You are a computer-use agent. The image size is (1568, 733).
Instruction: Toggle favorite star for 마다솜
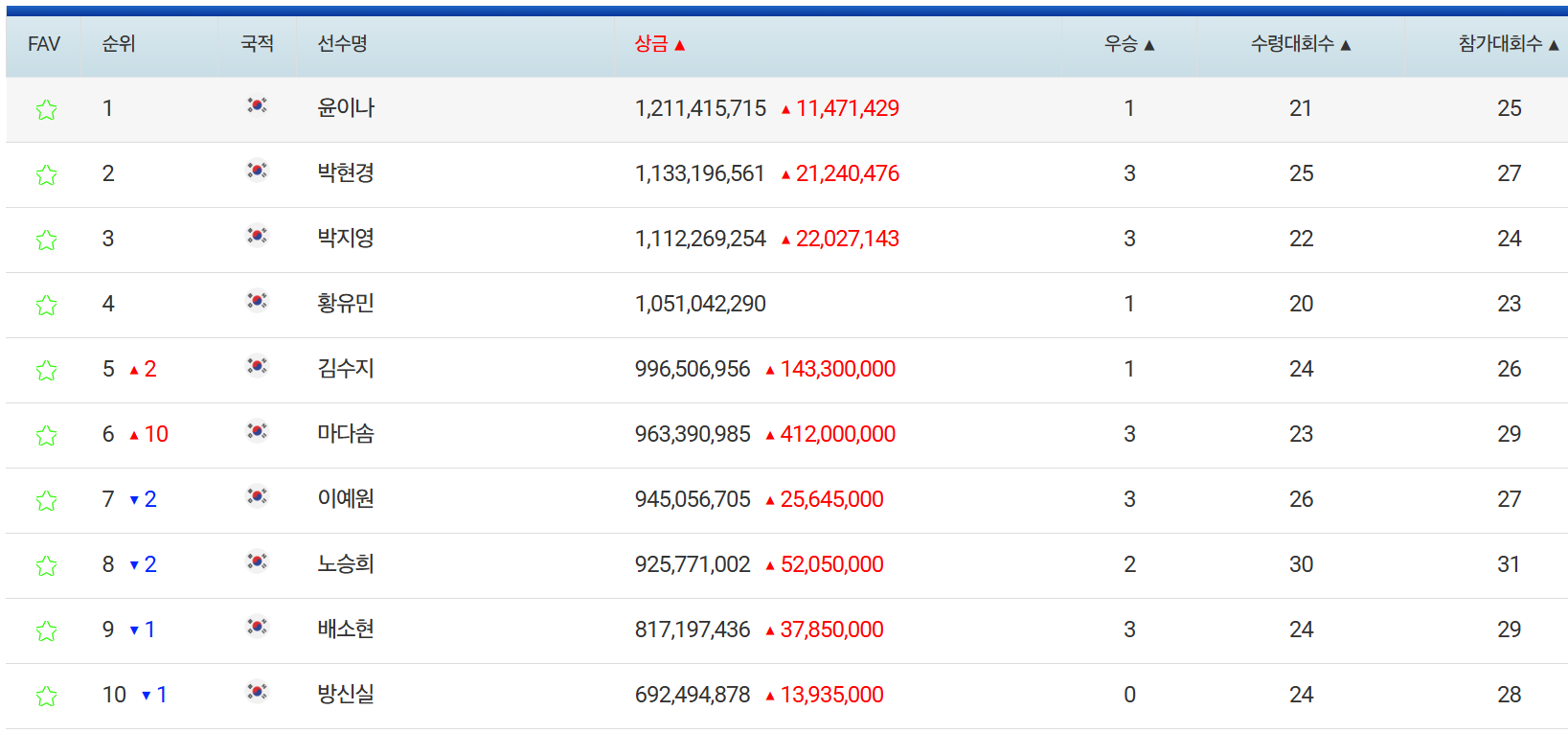point(46,436)
